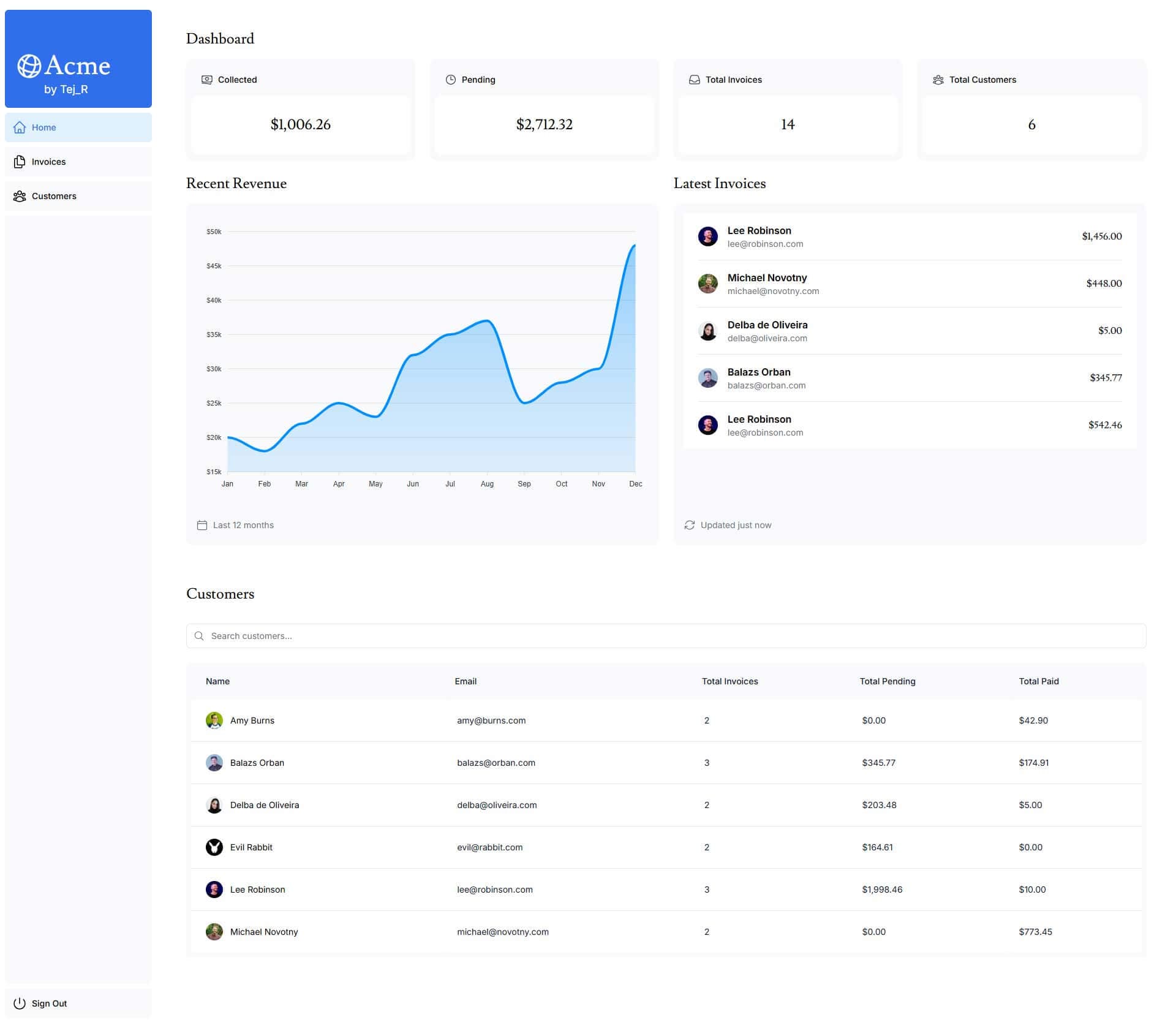
Task: Click the Sign Out power icon
Action: 20,1003
